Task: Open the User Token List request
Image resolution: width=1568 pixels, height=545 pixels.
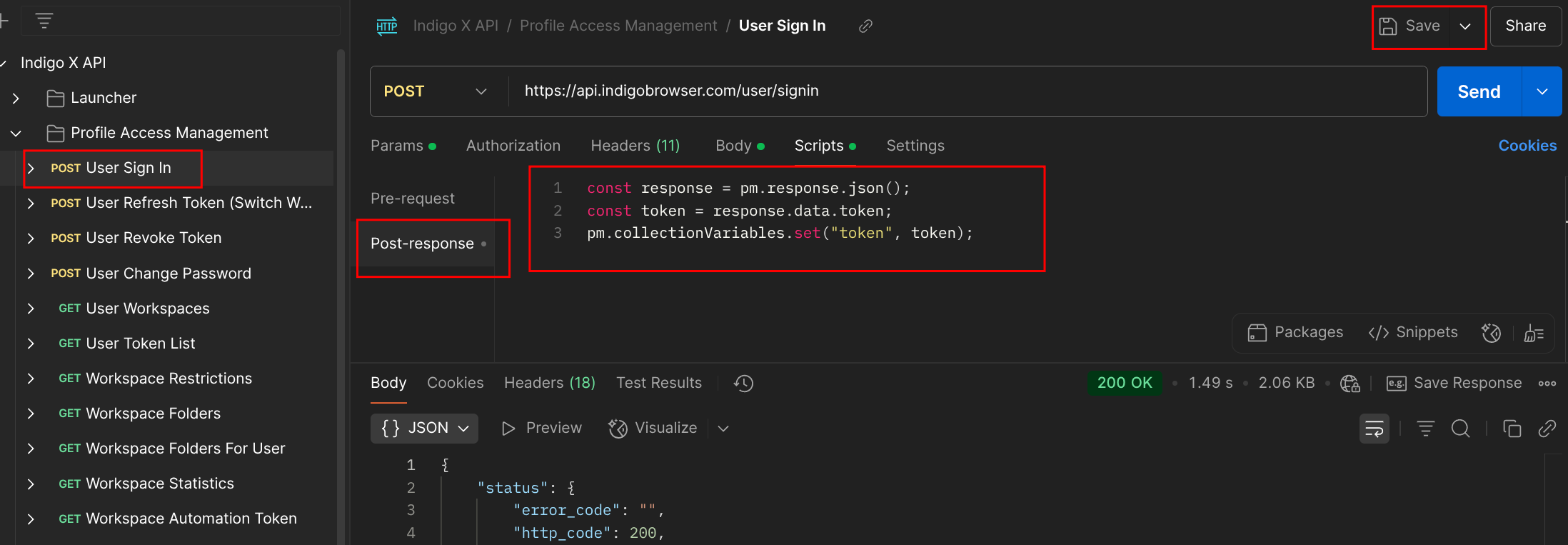Action: point(126,344)
